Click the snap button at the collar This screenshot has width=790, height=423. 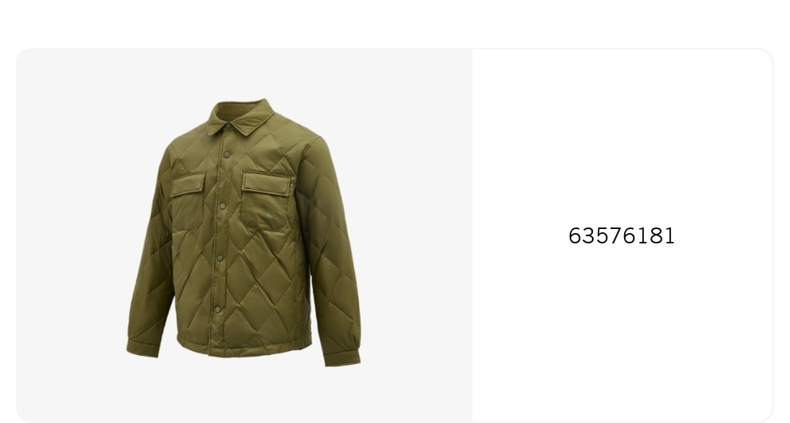coord(228,126)
